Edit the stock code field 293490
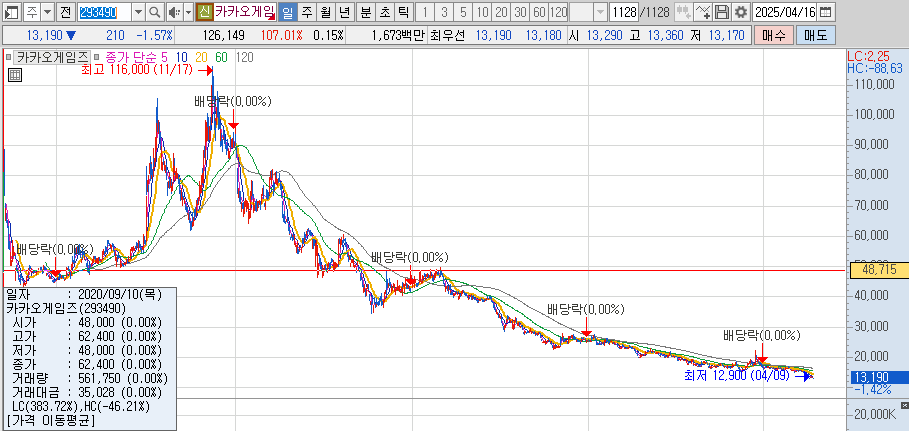Image resolution: width=909 pixels, height=431 pixels. coord(104,12)
